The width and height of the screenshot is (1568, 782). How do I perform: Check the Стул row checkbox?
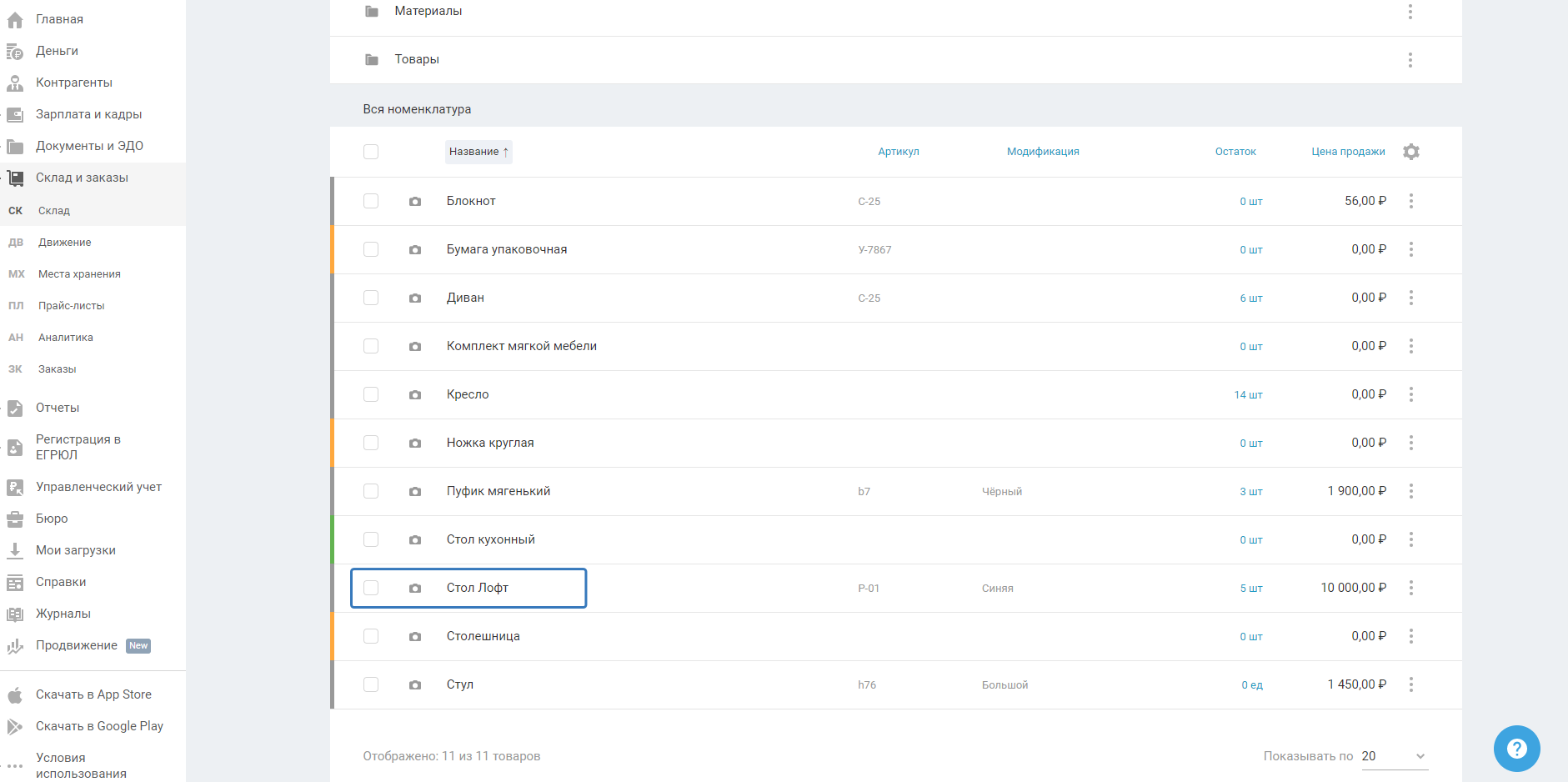(x=371, y=684)
